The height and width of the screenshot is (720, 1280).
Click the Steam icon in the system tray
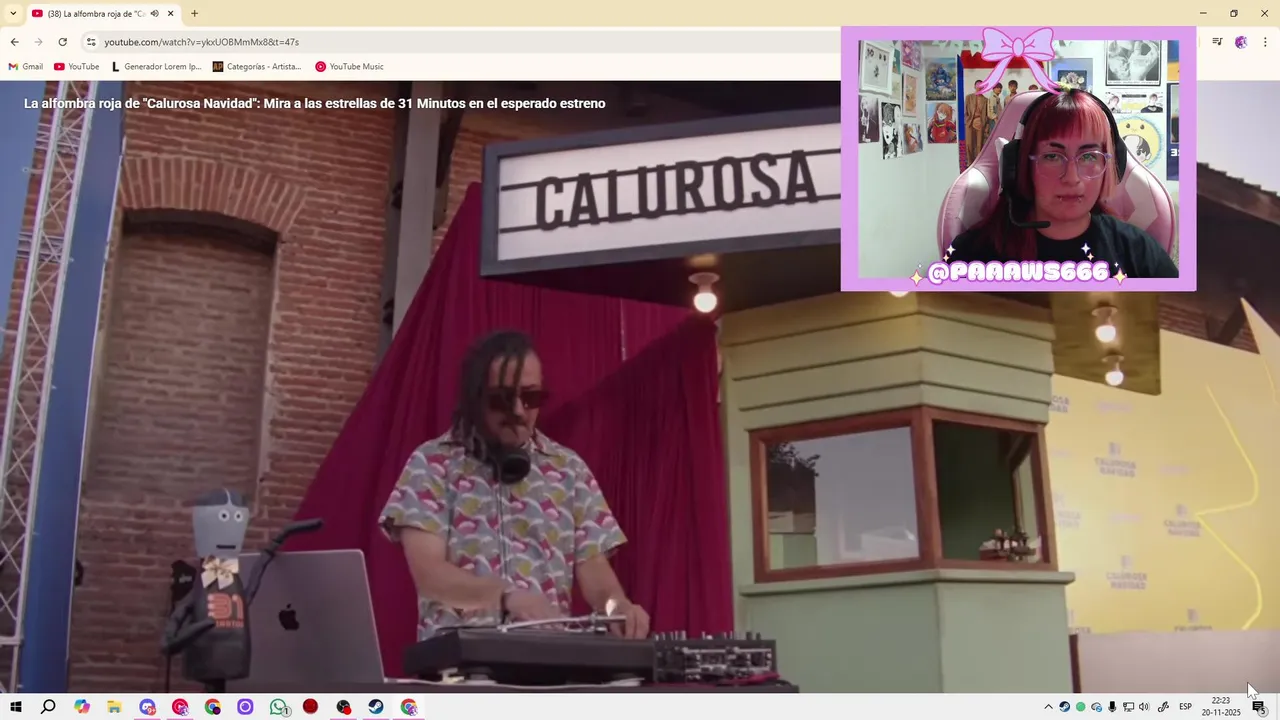(x=1064, y=707)
